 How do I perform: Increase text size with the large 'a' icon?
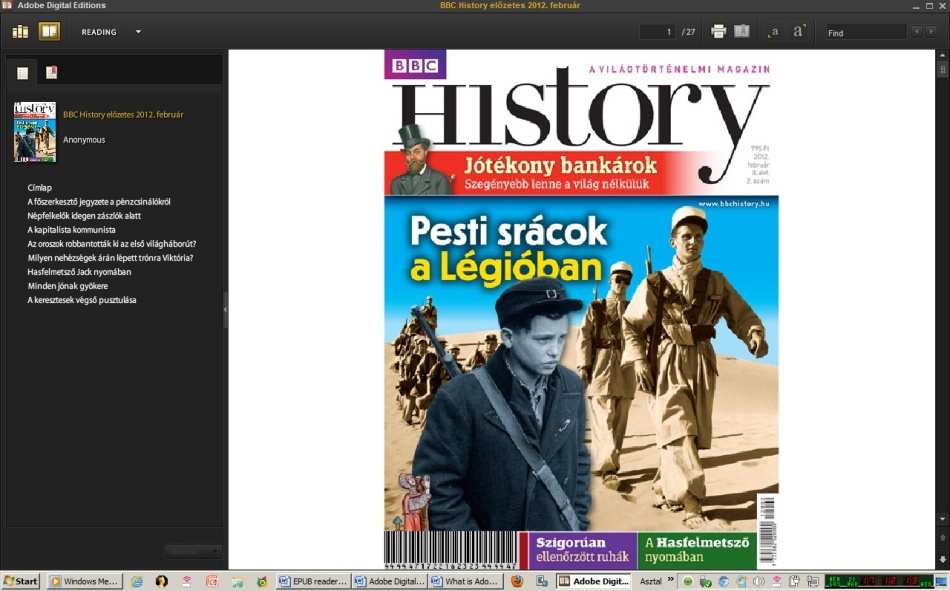pos(799,32)
